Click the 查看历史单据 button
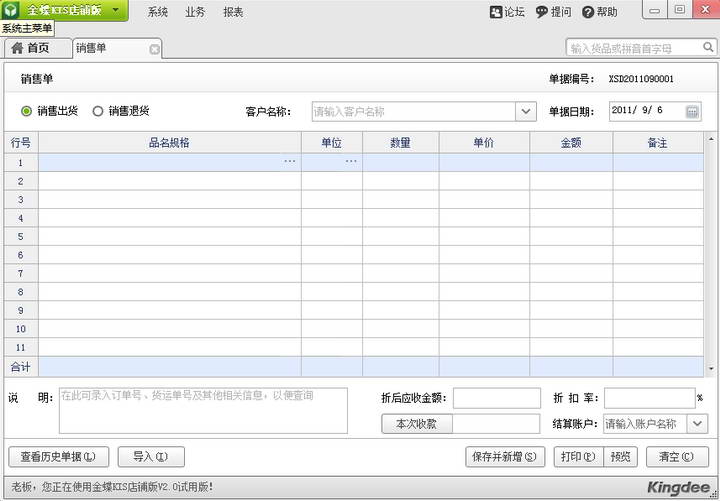720x501 pixels. [x=58, y=457]
